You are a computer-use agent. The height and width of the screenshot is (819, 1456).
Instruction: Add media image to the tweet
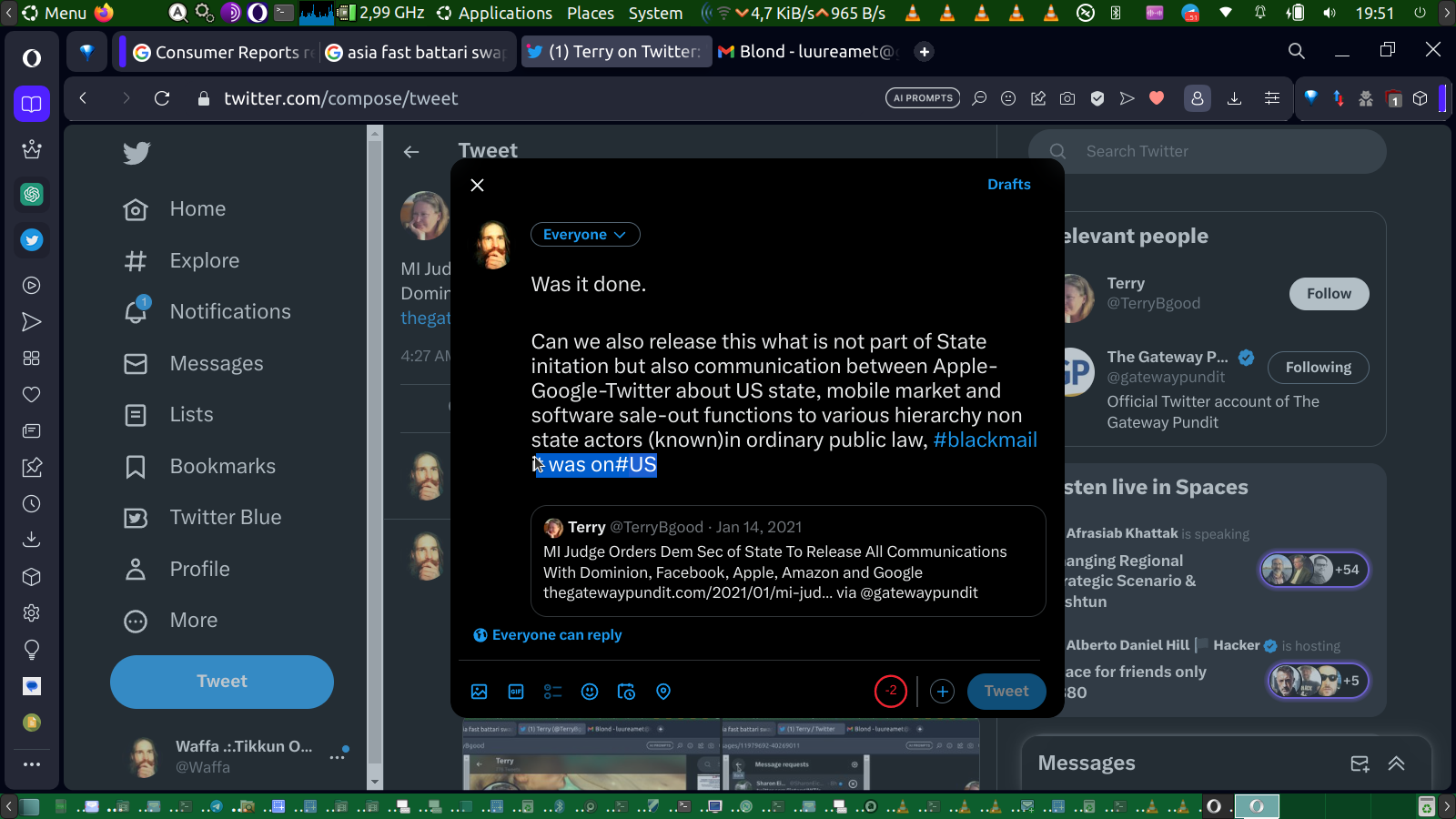[x=480, y=692]
